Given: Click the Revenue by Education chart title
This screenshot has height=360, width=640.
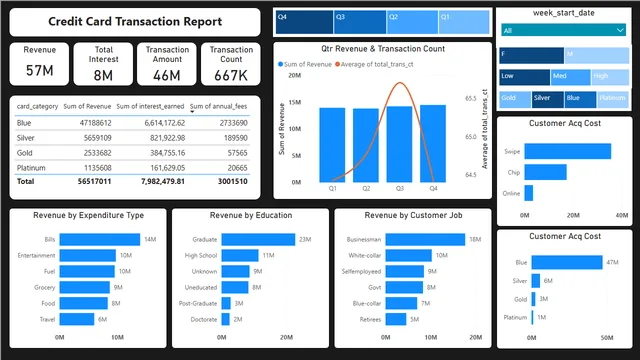Looking at the screenshot, I should point(251,215).
